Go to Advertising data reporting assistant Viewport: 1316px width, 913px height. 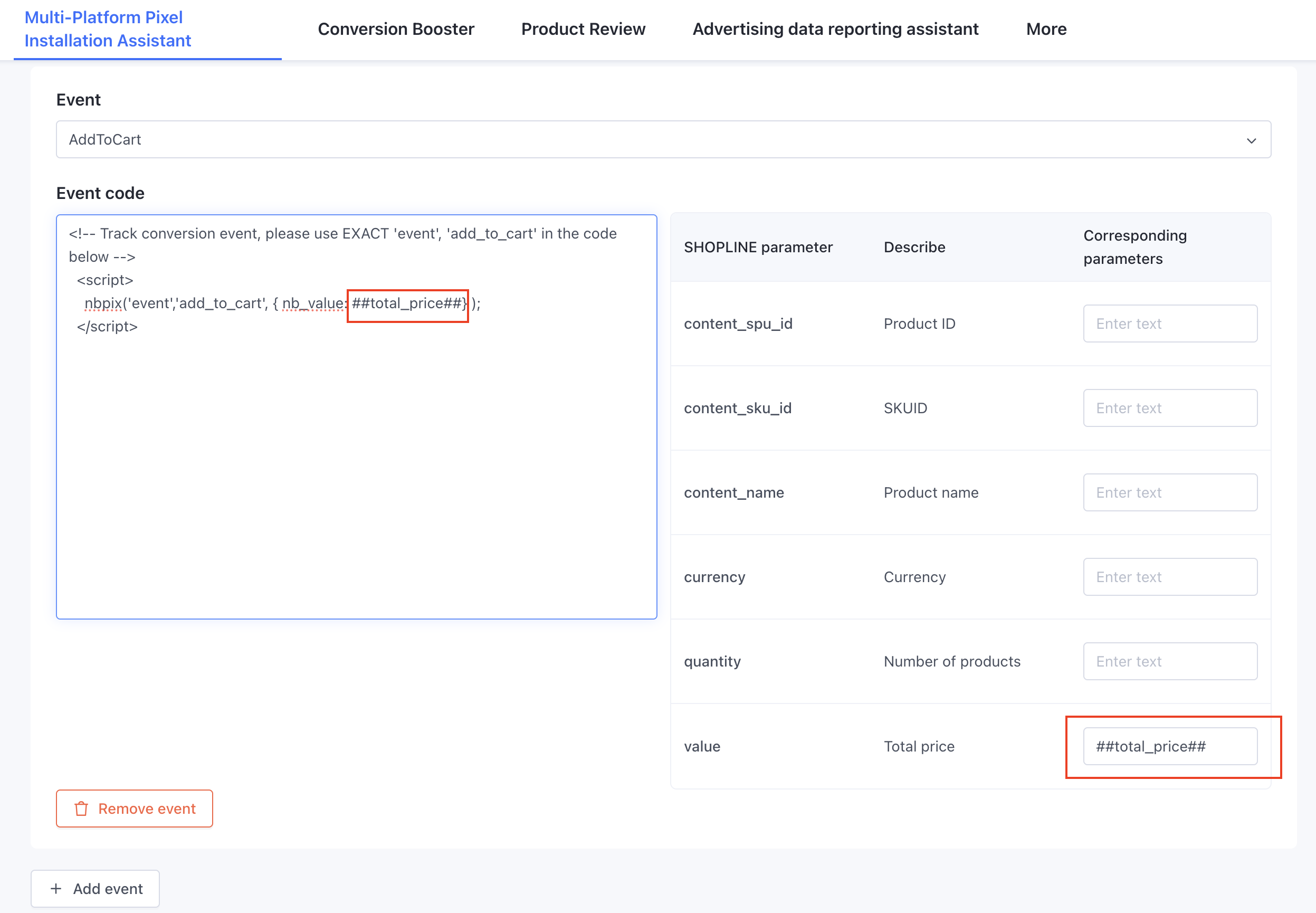point(835,29)
